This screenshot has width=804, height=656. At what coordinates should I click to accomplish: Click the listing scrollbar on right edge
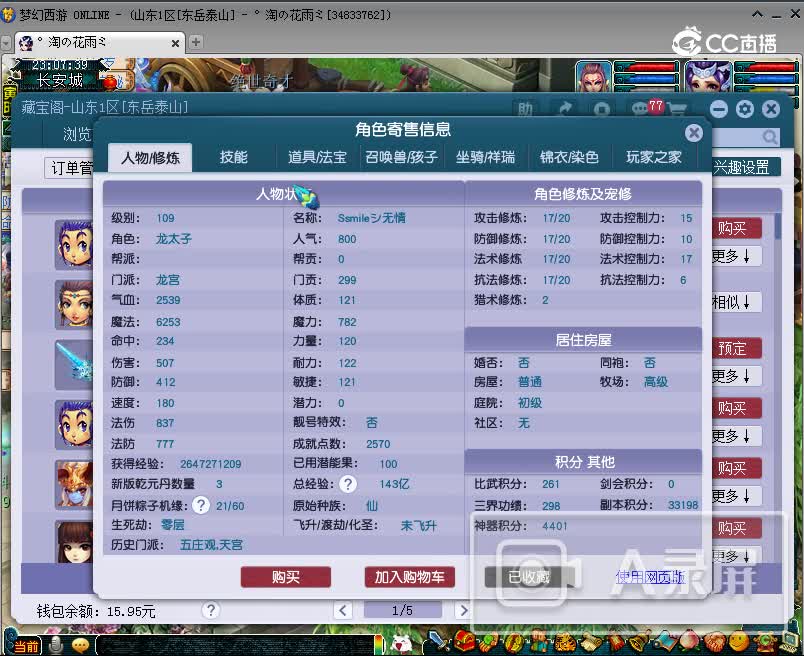778,226
